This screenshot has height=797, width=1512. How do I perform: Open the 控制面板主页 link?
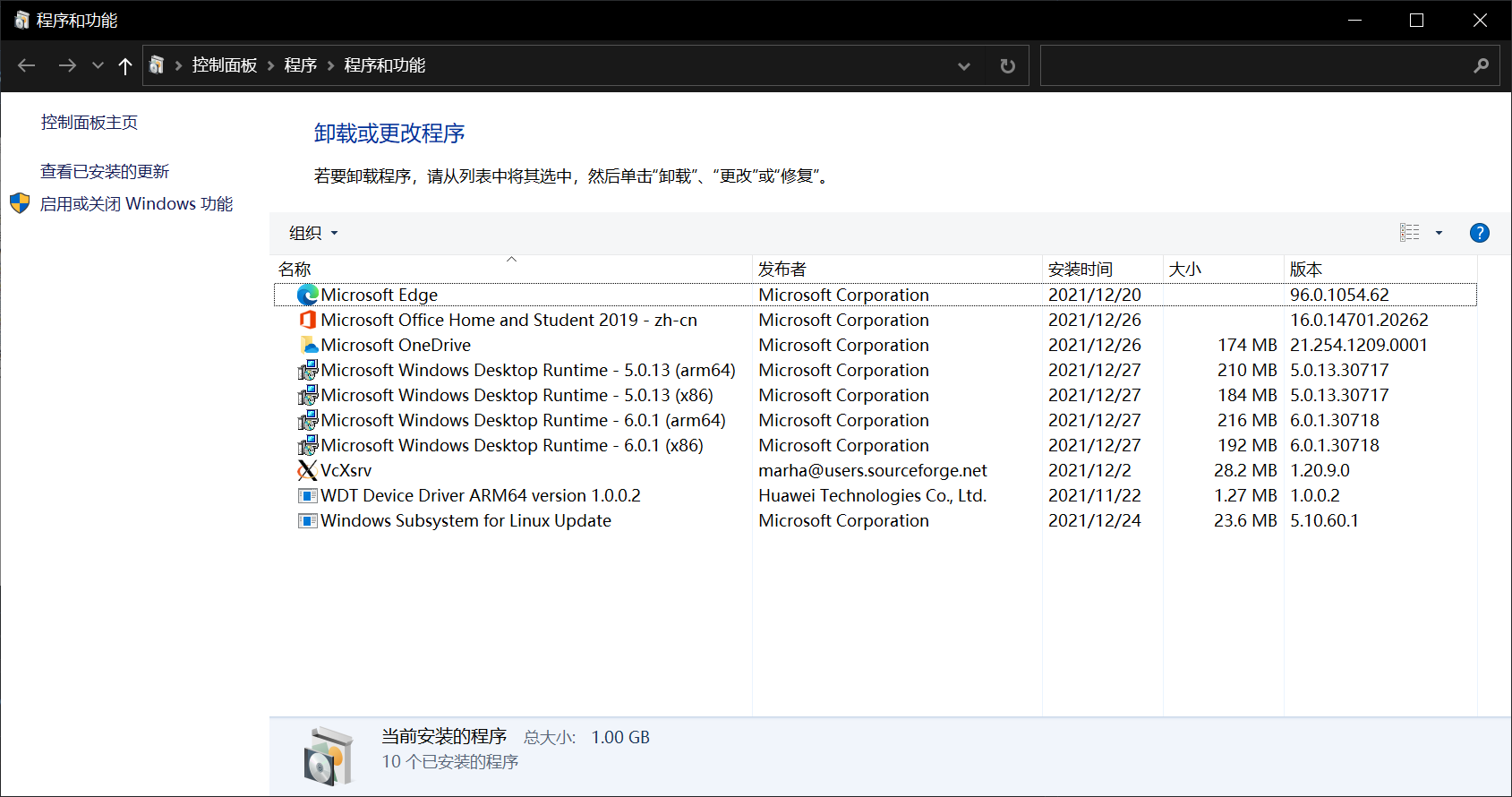coord(90,122)
